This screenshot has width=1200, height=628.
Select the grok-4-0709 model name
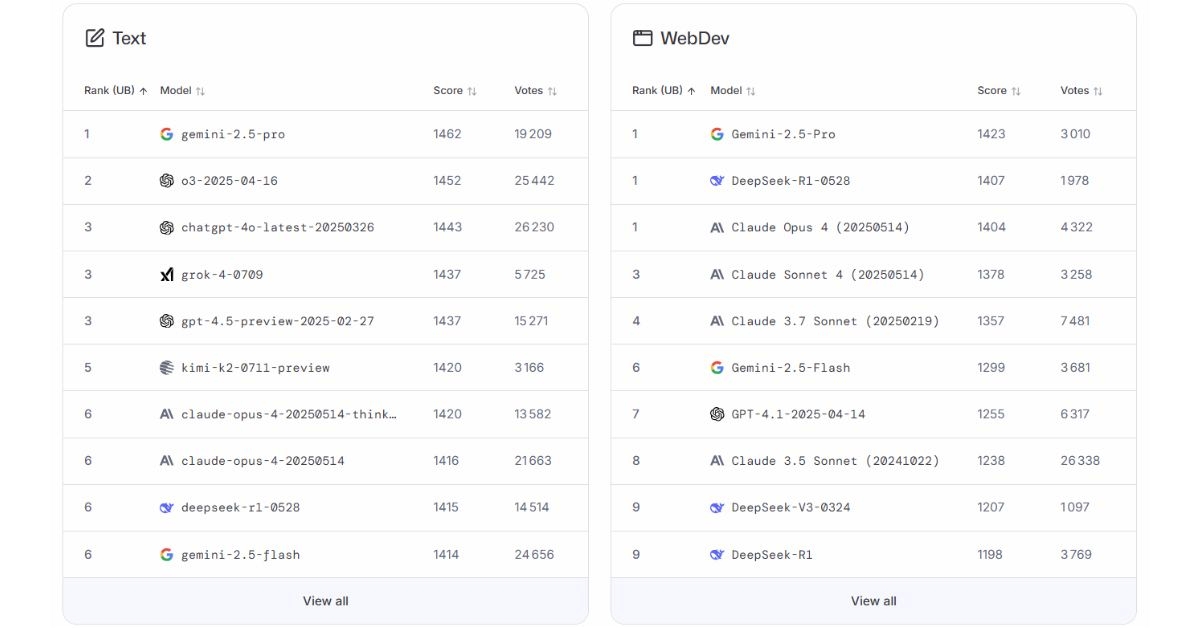click(222, 274)
